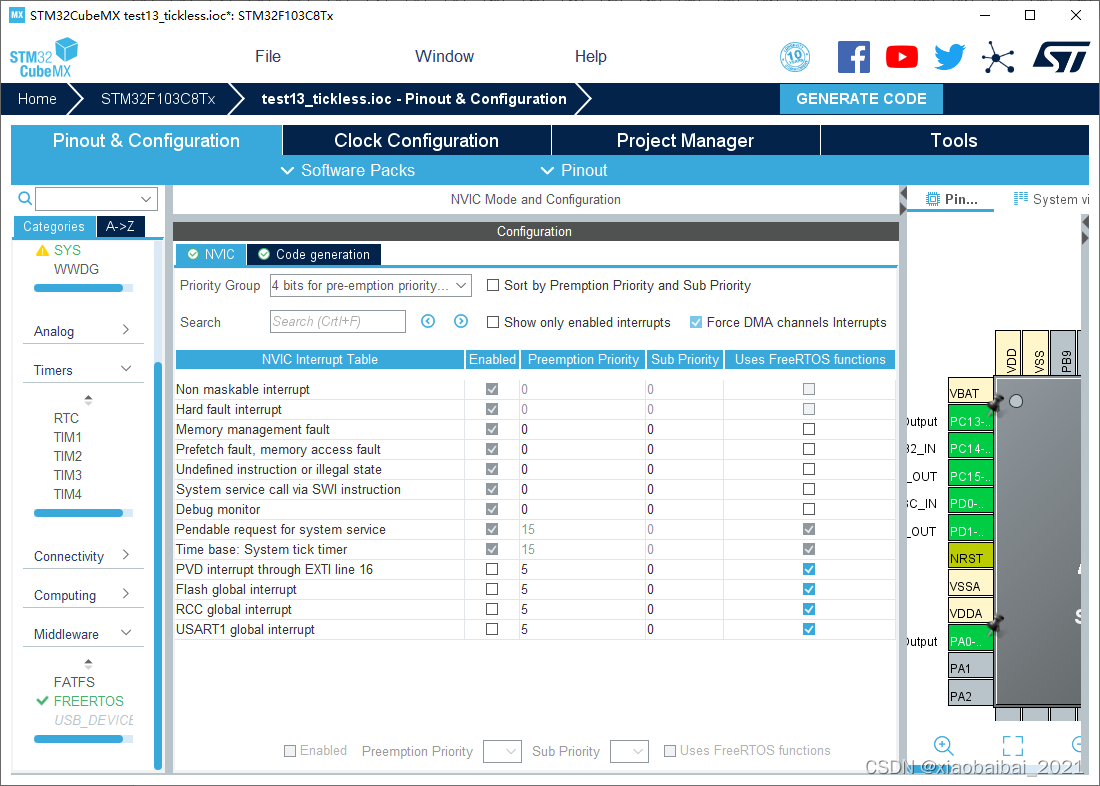This screenshot has width=1100, height=786.
Task: Collapse the Middleware category
Action: click(82, 634)
